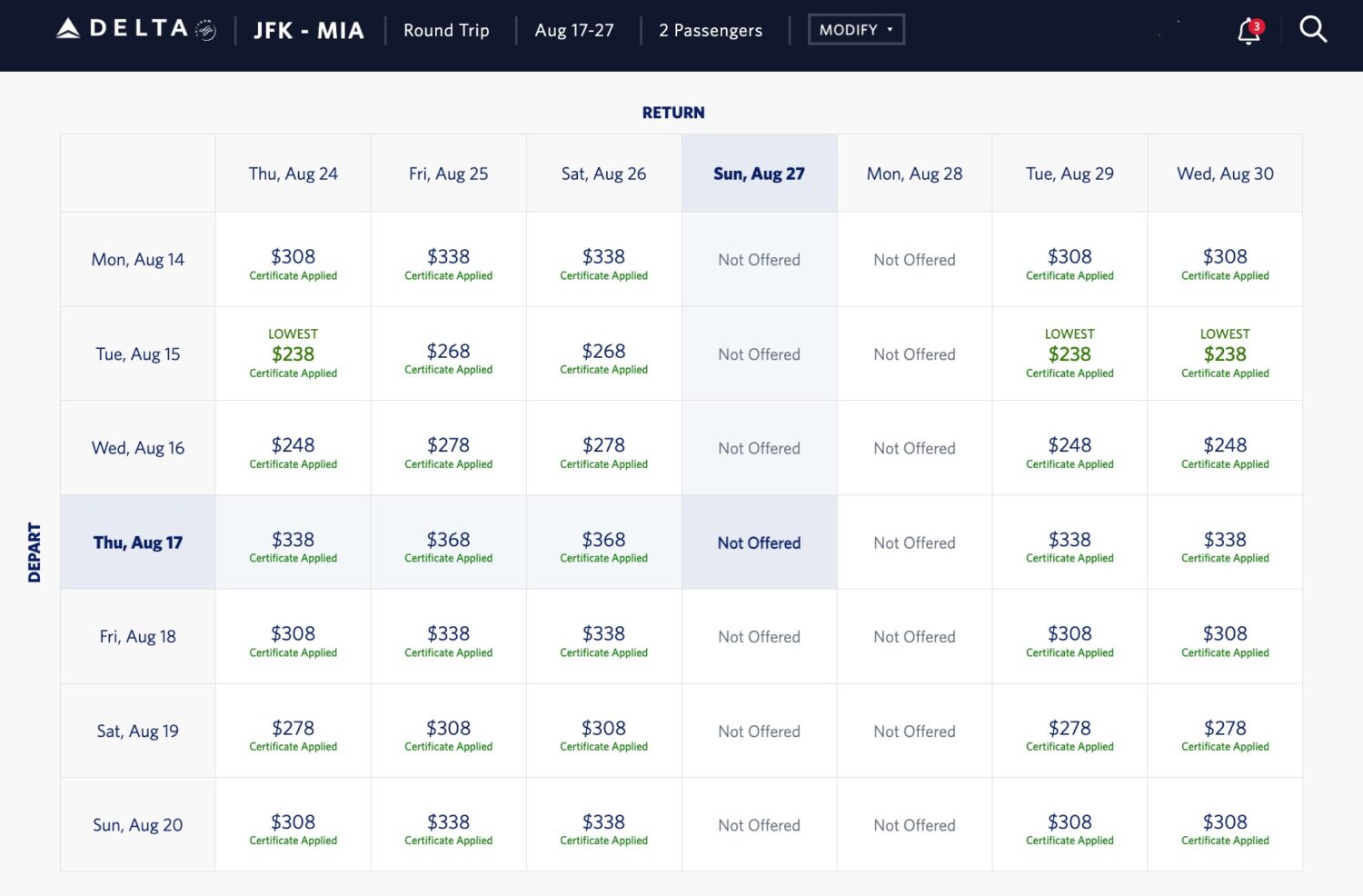
Task: Select the Mon, Aug 14 departure row header
Action: (x=137, y=259)
